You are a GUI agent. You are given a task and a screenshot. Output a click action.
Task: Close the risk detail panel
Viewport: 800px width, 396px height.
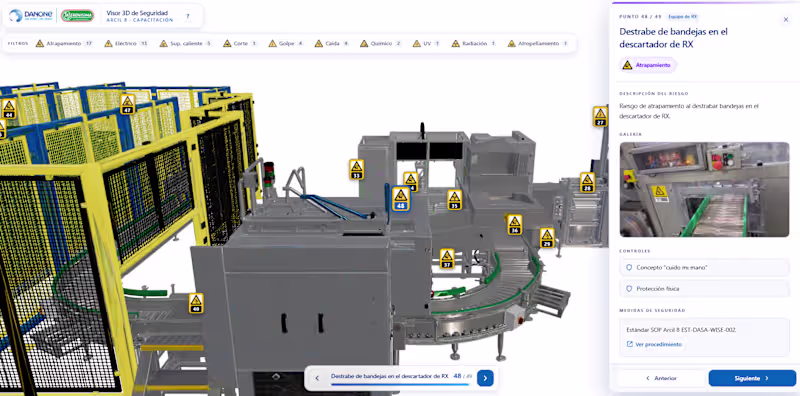point(786,19)
